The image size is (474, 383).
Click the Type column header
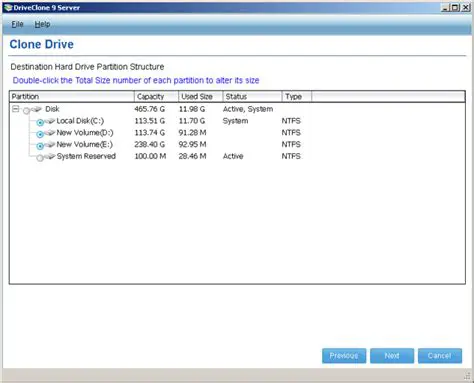pyautogui.click(x=297, y=97)
